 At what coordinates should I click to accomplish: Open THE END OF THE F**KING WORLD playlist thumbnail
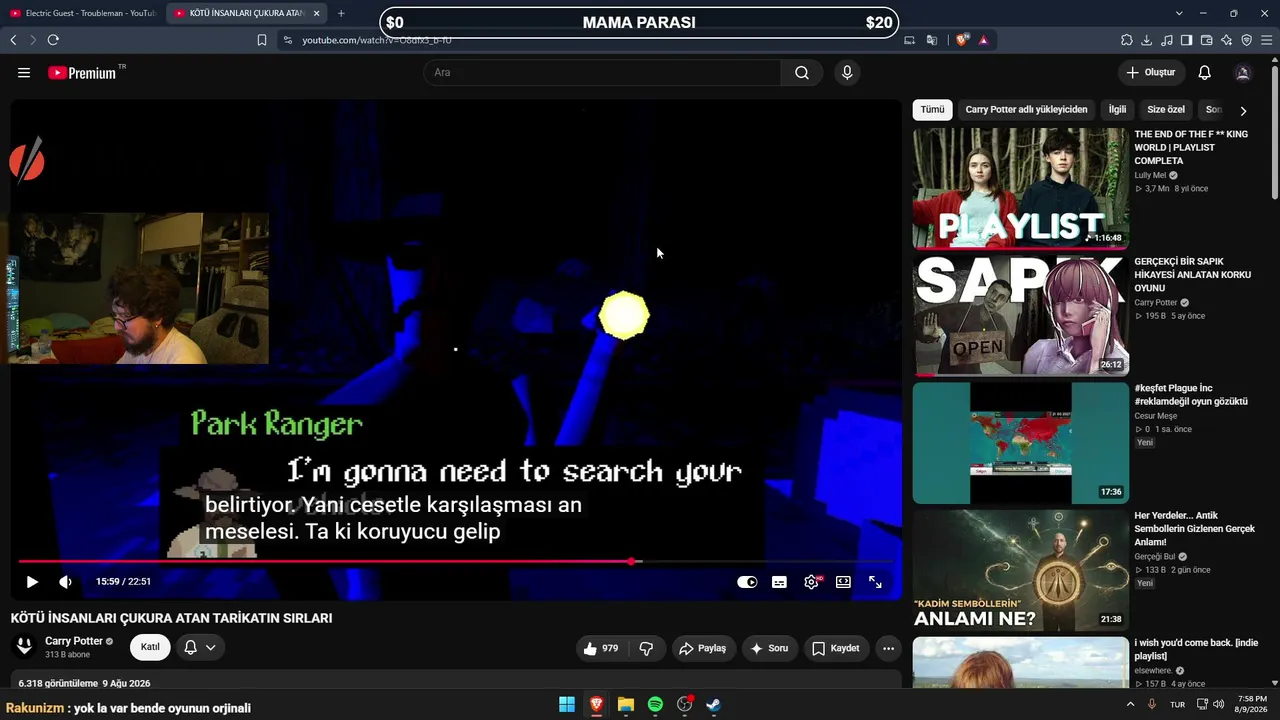pyautogui.click(x=1020, y=188)
